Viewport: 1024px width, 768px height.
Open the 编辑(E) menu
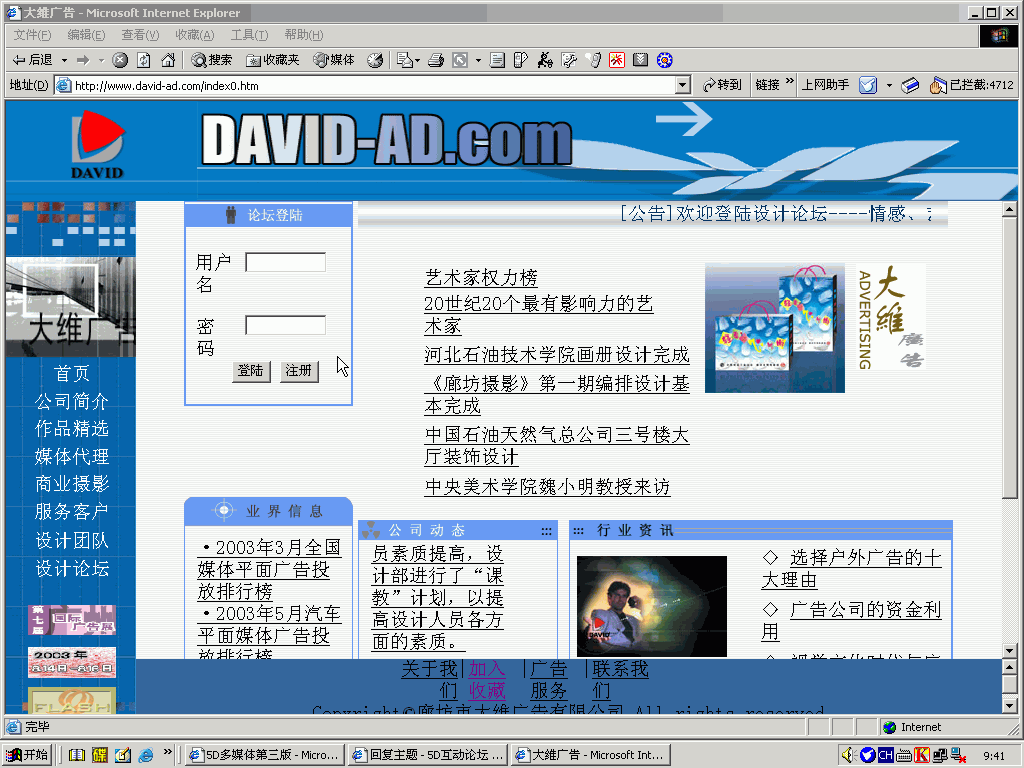click(86, 35)
